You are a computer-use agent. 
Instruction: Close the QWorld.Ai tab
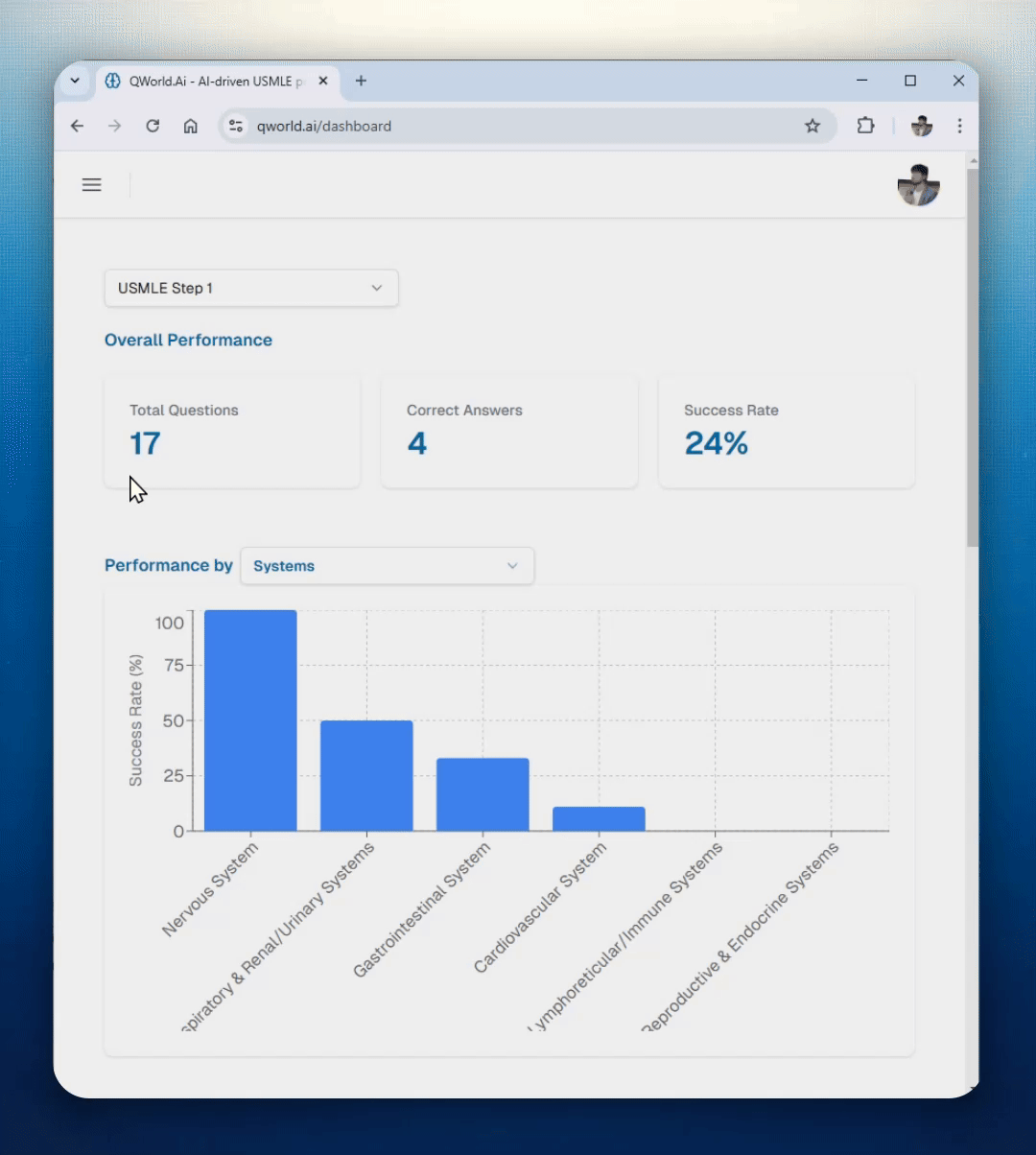coord(323,82)
